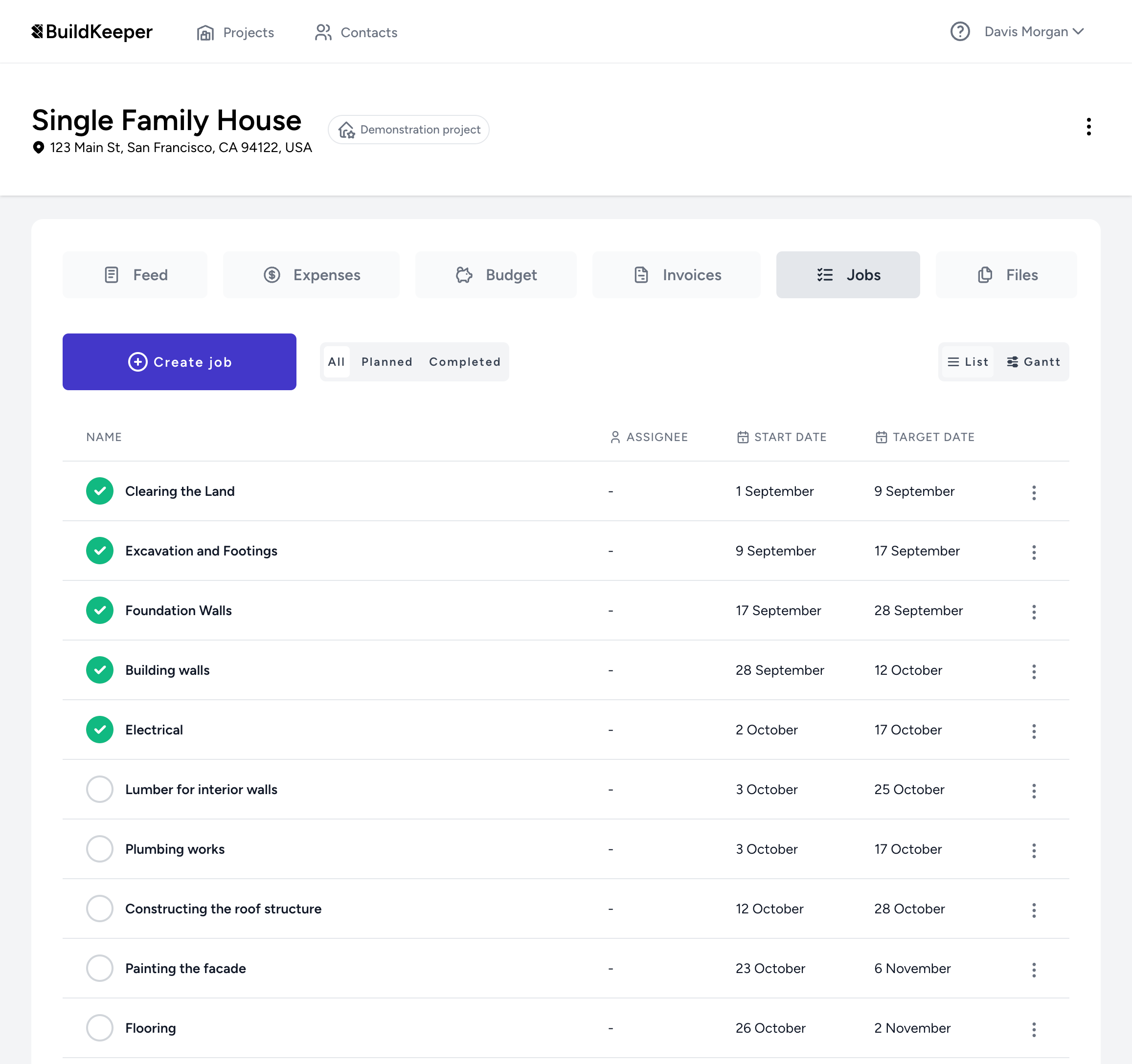Click the help question mark icon
The width and height of the screenshot is (1132, 1064).
(960, 32)
